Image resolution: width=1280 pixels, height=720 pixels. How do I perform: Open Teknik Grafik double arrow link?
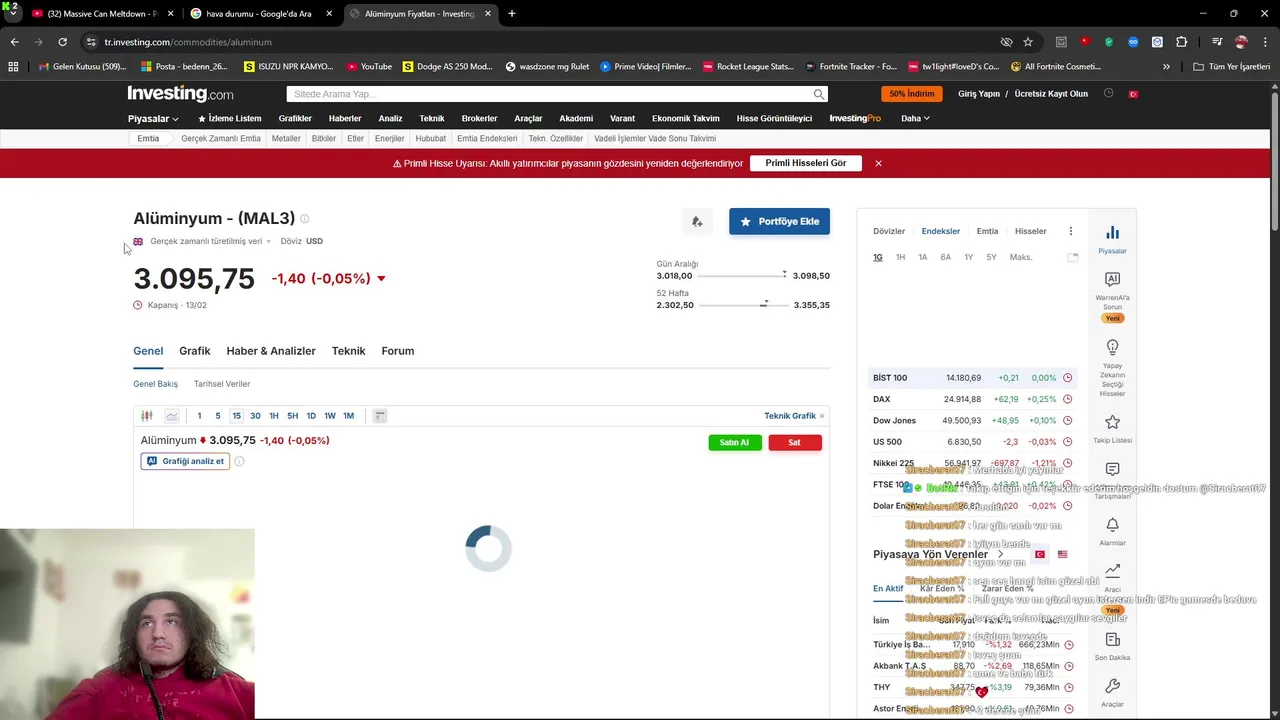pyautogui.click(x=794, y=416)
